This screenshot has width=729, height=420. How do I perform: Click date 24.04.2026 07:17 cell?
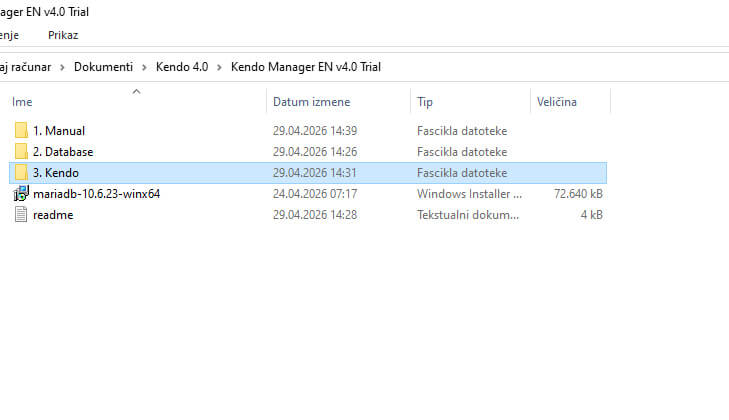point(315,193)
